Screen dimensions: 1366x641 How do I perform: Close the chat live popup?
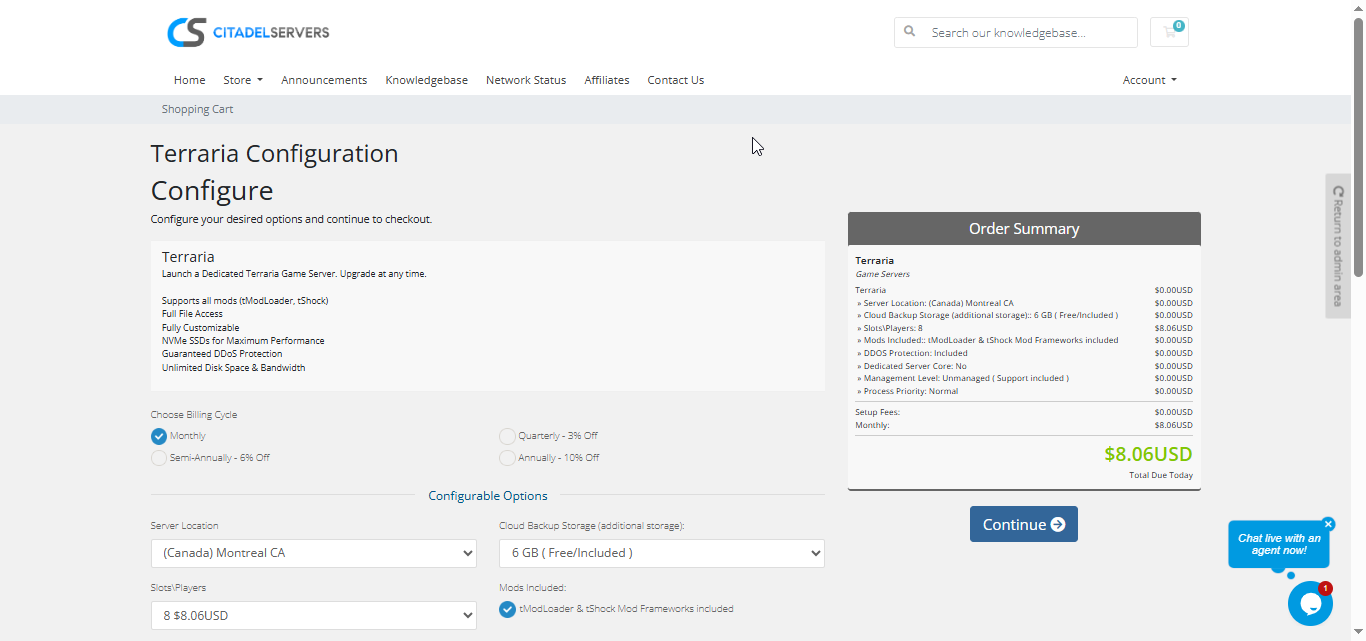point(1328,524)
